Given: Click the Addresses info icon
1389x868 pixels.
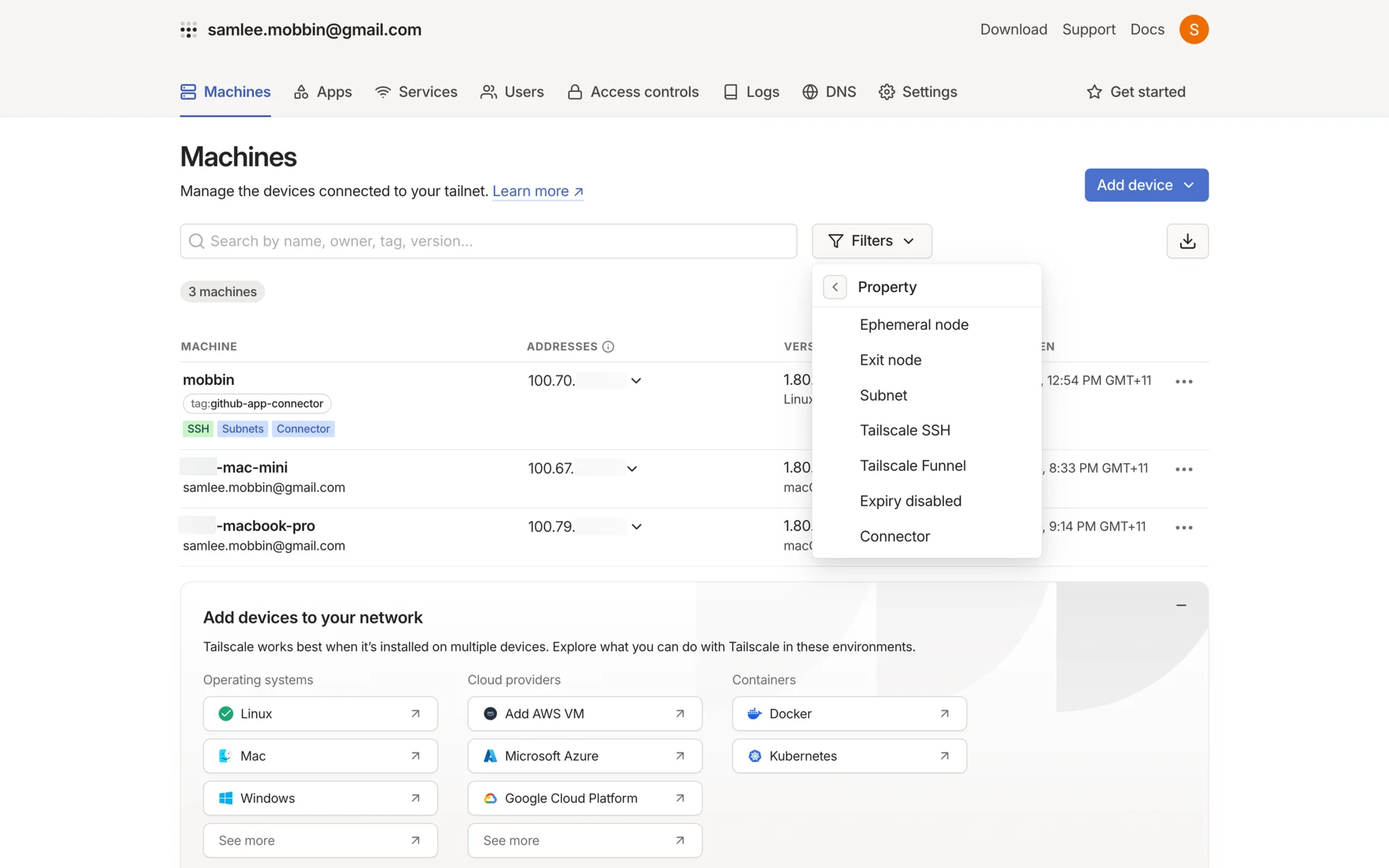Looking at the screenshot, I should [608, 346].
